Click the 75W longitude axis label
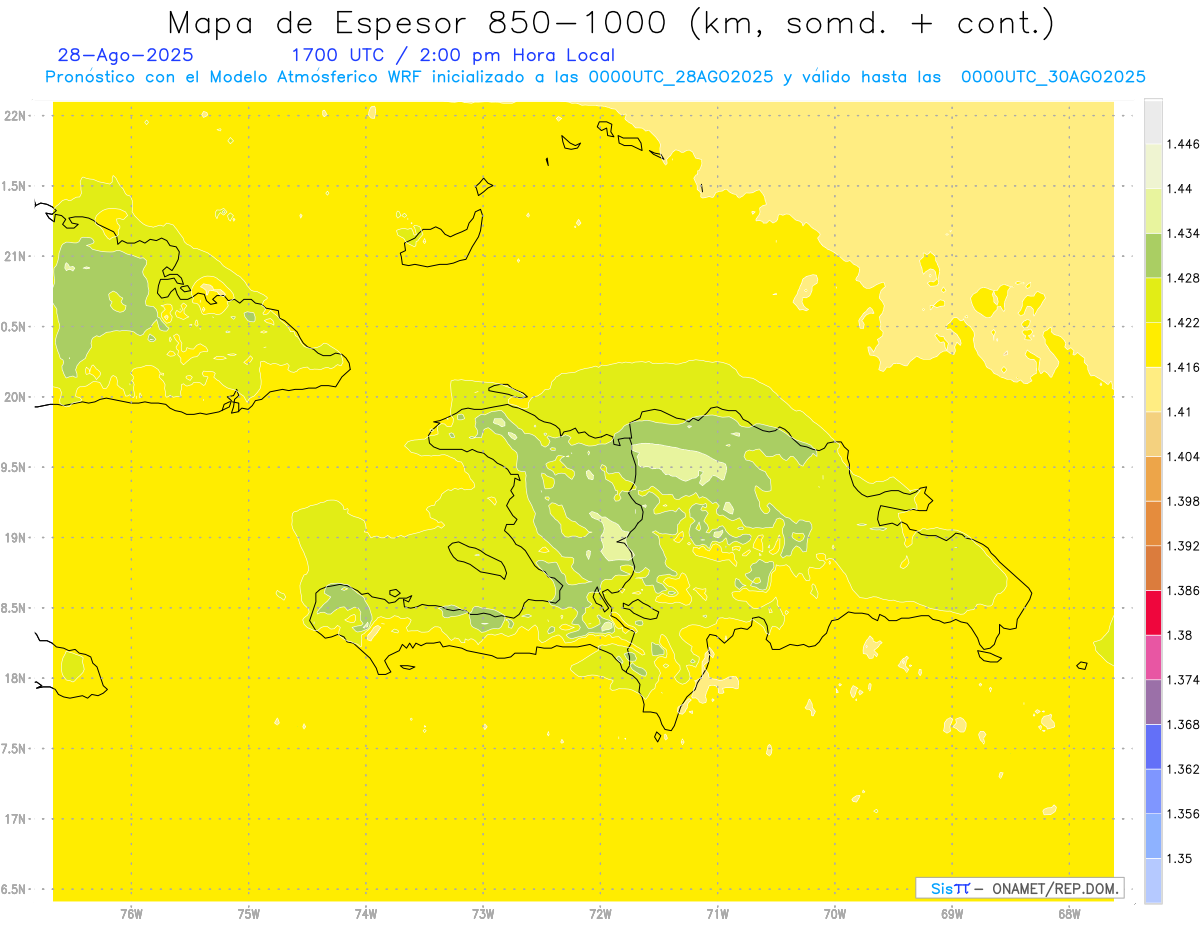 (x=249, y=913)
